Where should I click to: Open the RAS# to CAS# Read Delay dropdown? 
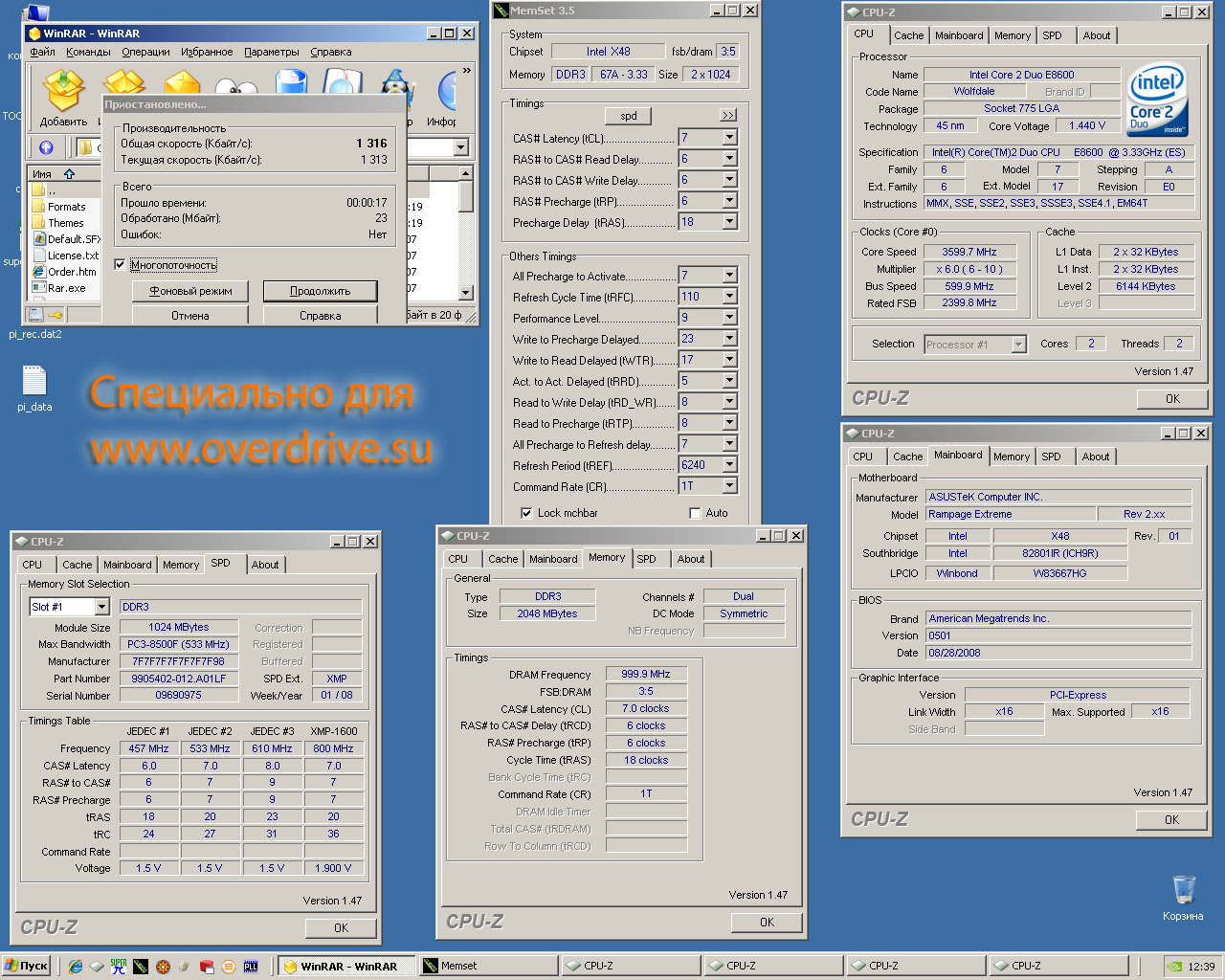729,159
